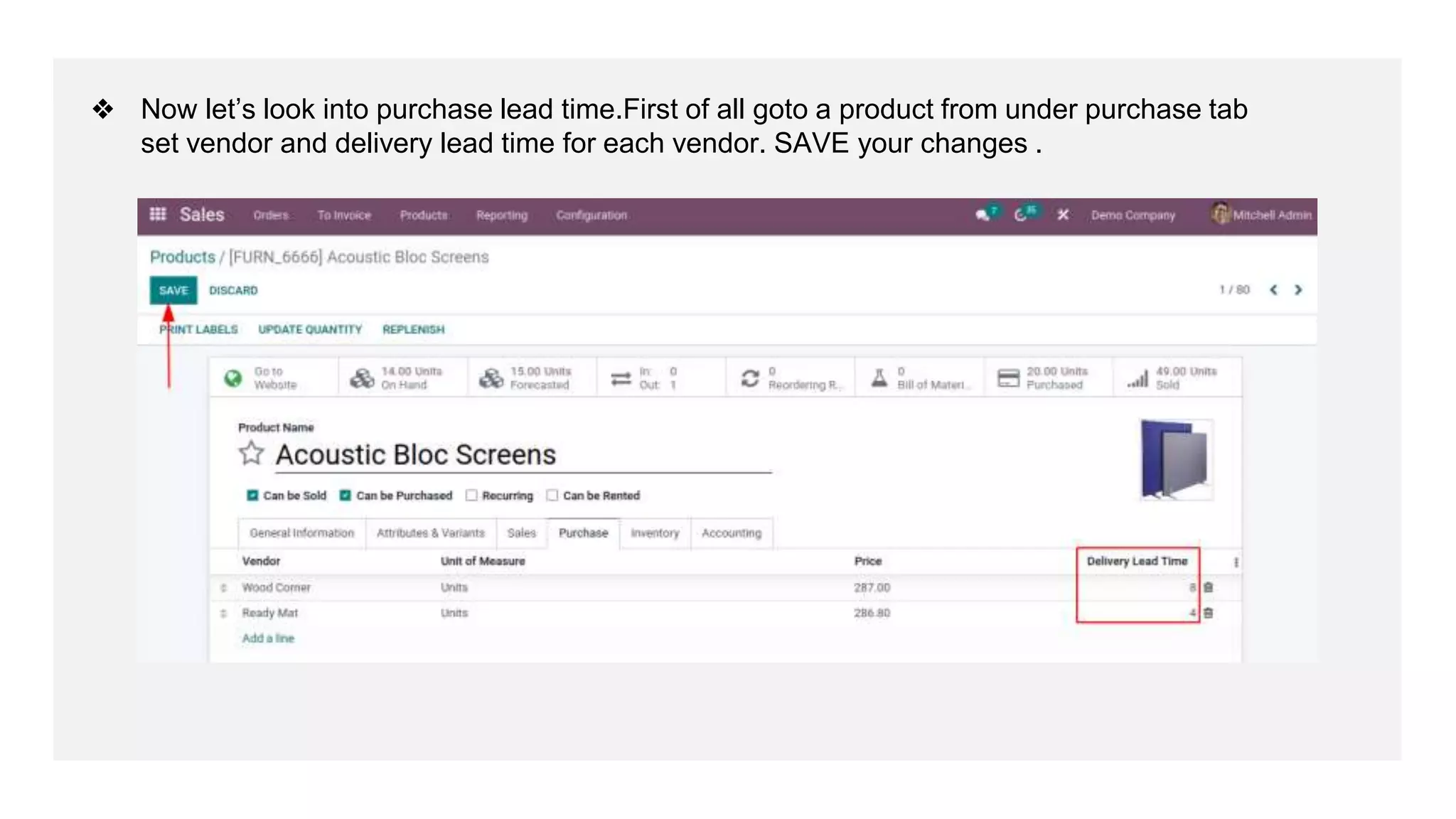
Task: Open the Orders menu
Action: tap(271, 215)
